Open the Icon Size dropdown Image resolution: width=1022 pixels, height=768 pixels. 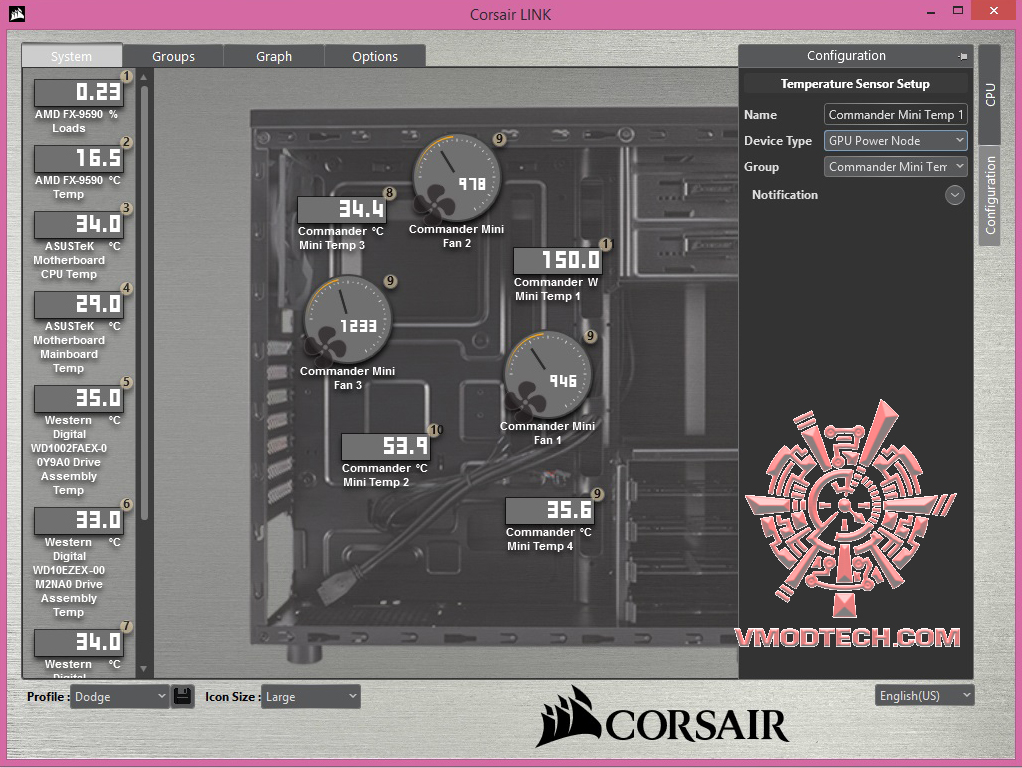click(x=310, y=696)
